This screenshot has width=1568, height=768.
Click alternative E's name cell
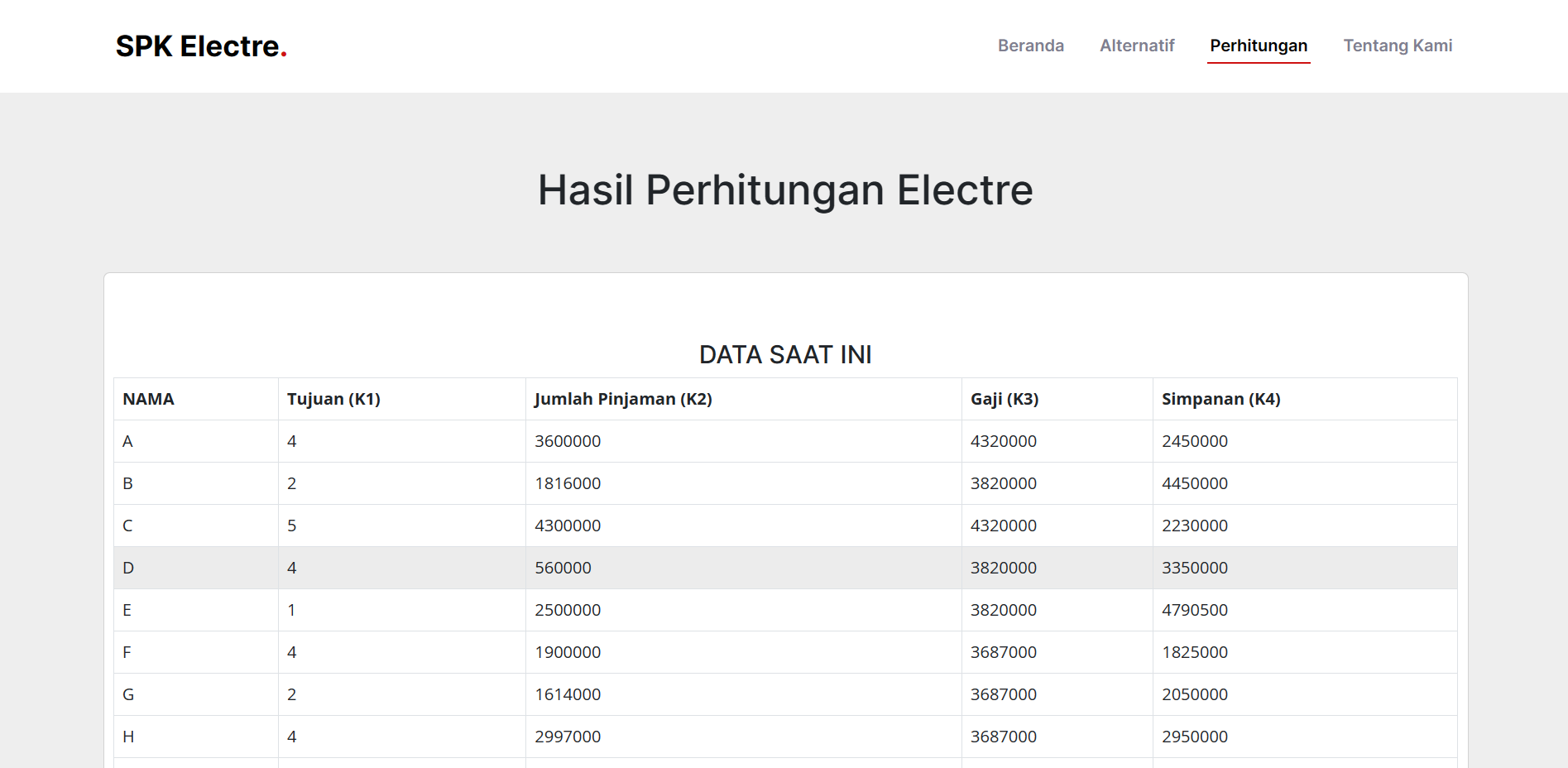click(x=127, y=610)
